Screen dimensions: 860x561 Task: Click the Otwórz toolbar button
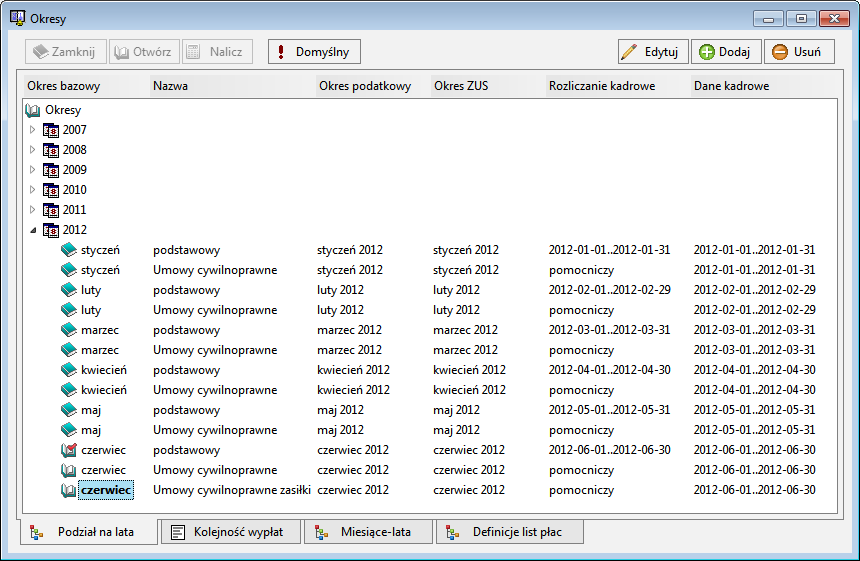144,52
